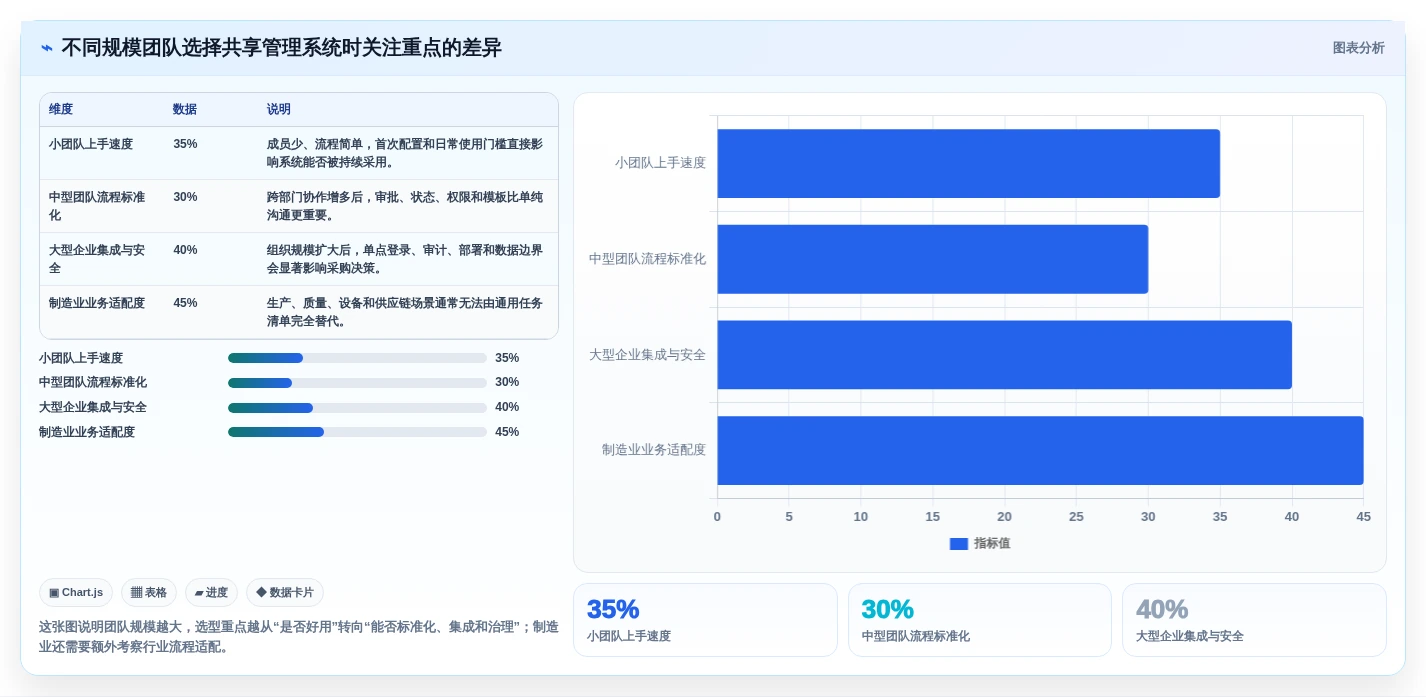Image resolution: width=1426 pixels, height=697 pixels.
Task: Click the 35% value in the table
Action: (x=185, y=144)
